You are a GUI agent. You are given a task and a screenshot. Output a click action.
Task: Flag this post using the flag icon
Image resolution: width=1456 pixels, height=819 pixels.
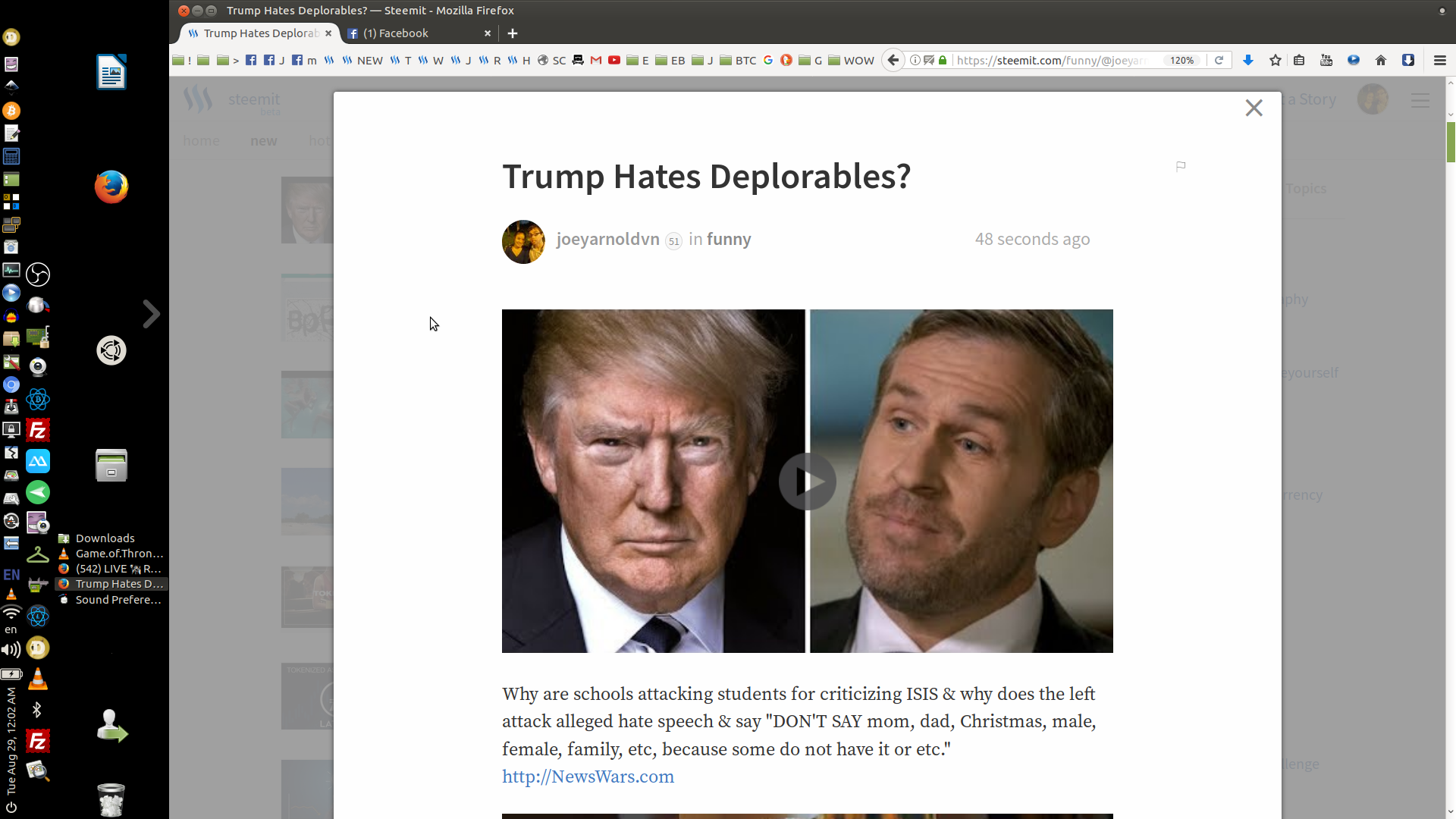point(1181,166)
